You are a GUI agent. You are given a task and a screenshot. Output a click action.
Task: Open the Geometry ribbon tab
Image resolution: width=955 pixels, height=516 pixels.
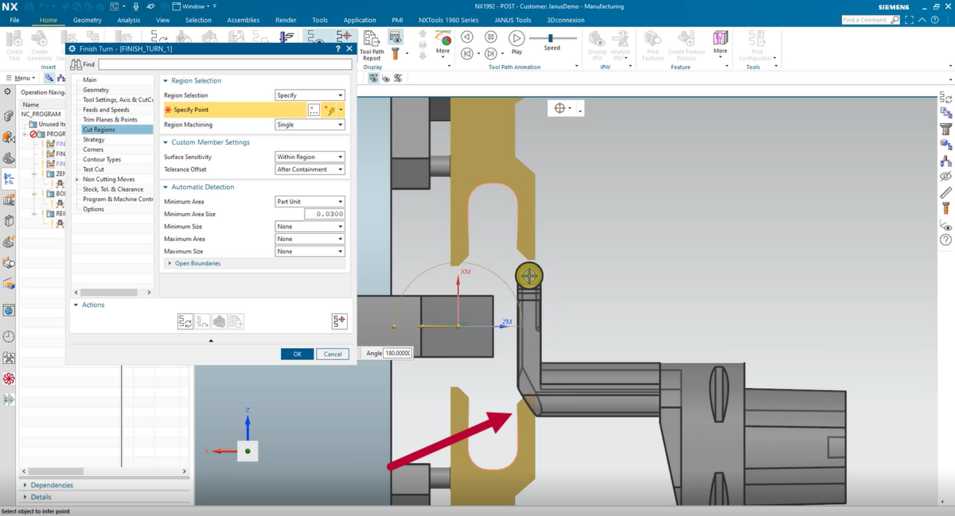[87, 20]
